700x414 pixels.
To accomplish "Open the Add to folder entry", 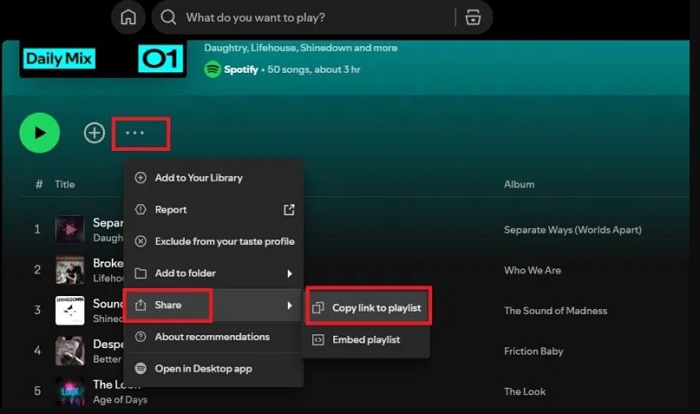I will [x=213, y=273].
